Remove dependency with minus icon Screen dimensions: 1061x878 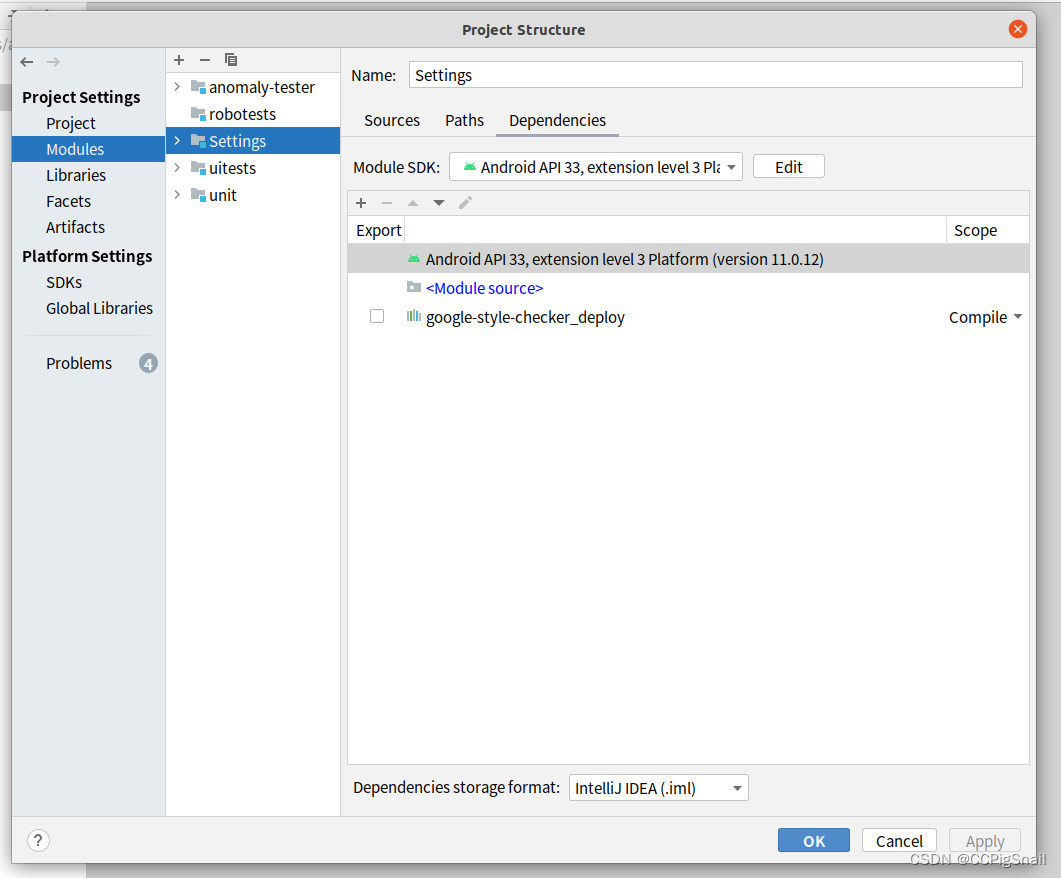coord(387,203)
